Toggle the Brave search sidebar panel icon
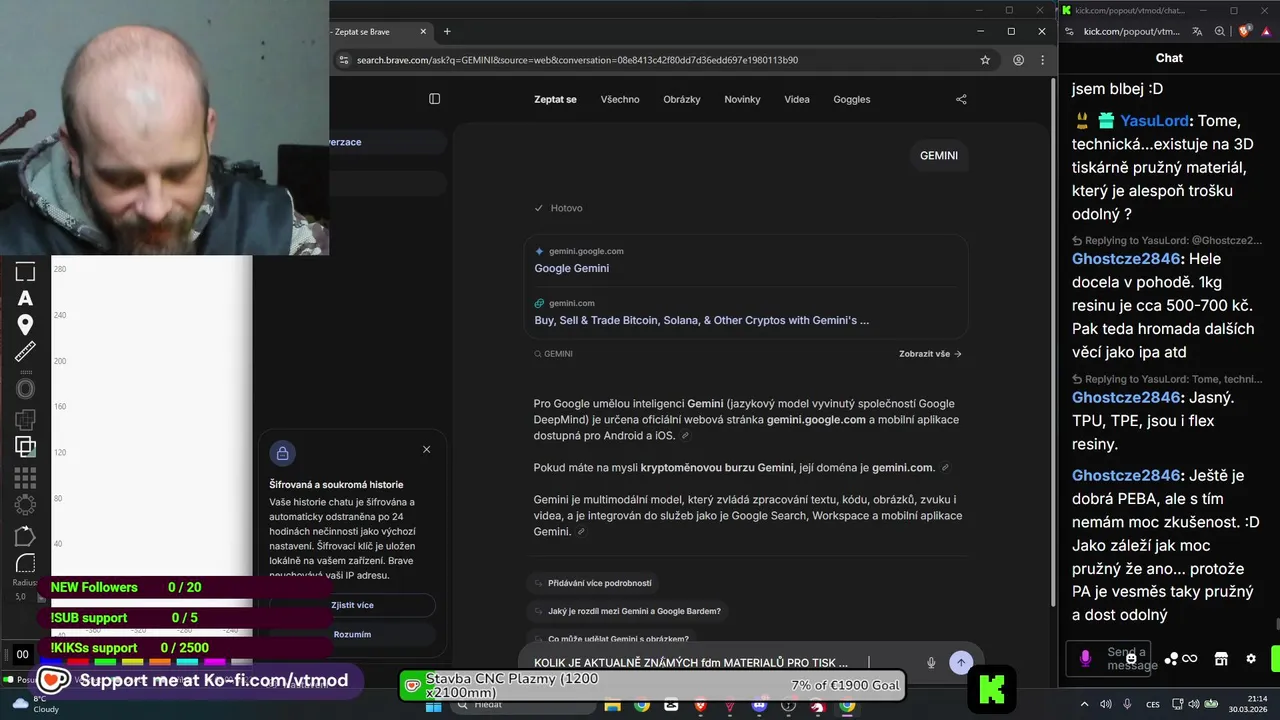Viewport: 1280px width, 720px height. (x=434, y=99)
